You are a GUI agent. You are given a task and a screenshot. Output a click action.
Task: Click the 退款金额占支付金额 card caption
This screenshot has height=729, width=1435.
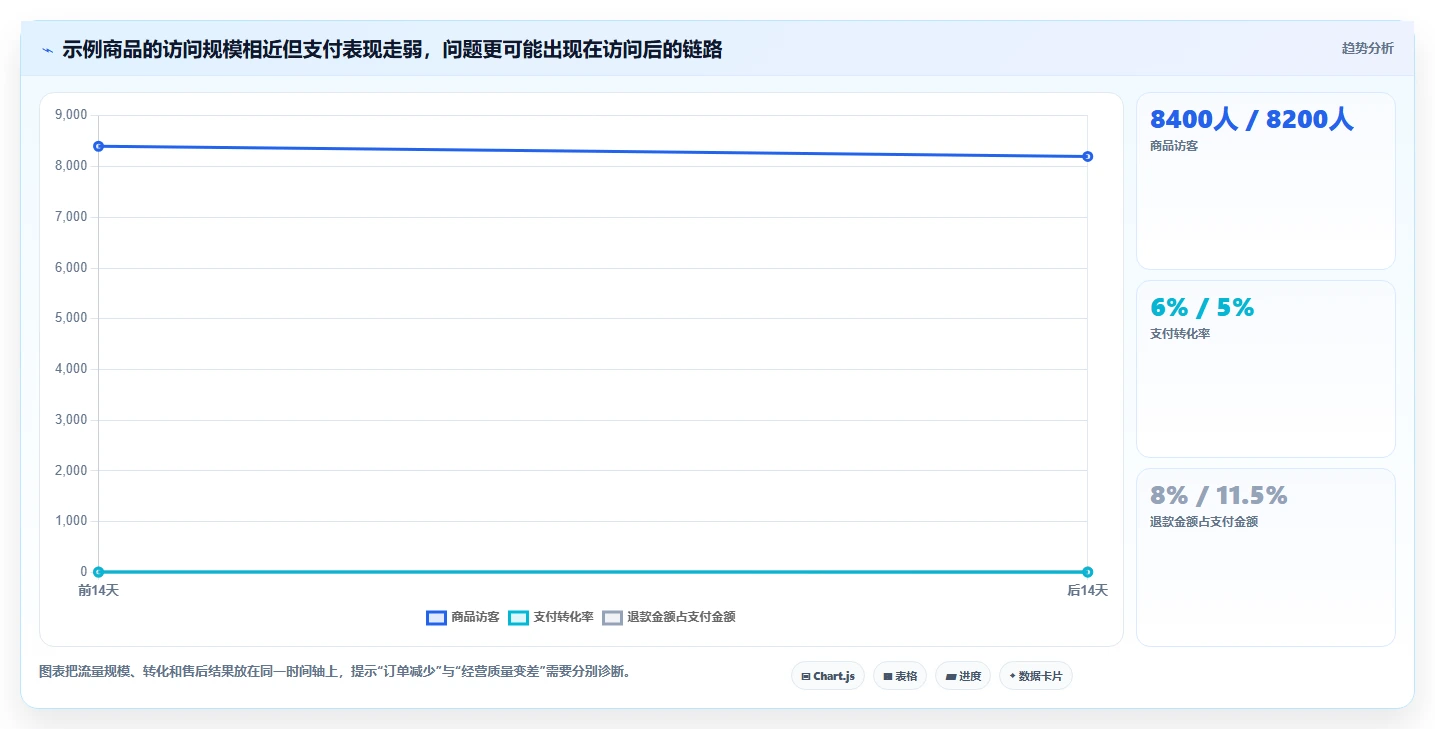tap(1204, 522)
